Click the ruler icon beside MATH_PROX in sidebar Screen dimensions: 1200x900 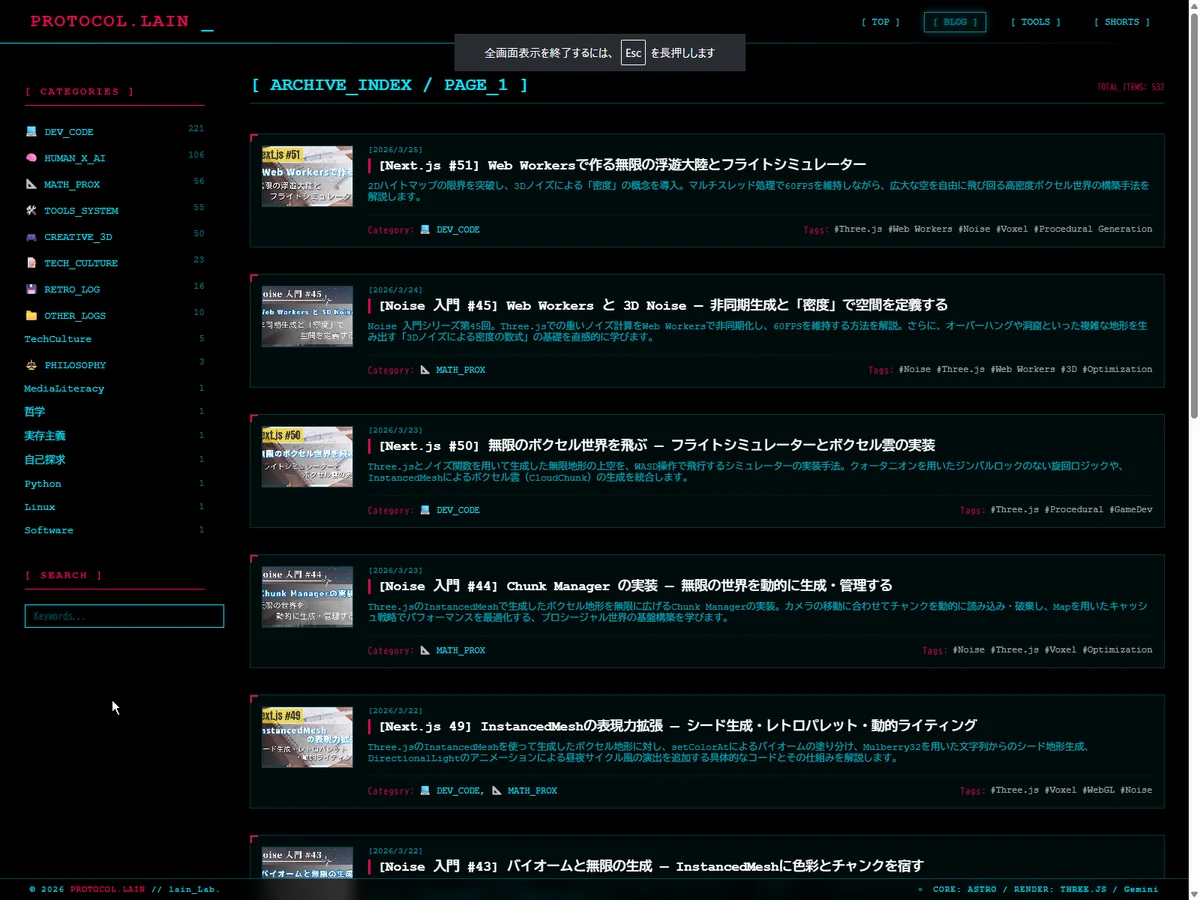[x=31, y=184]
